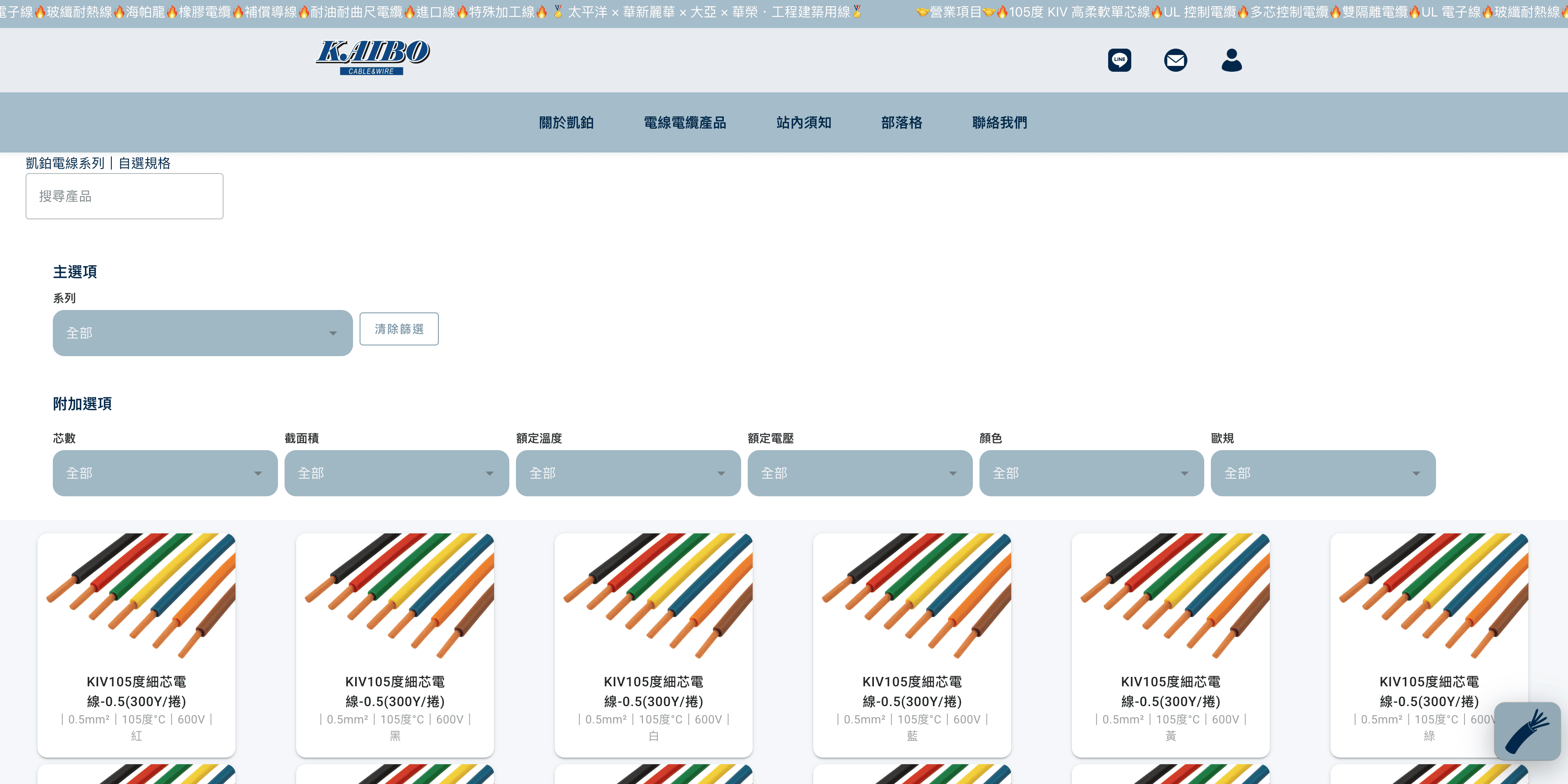1568x784 pixels.
Task: Expand the 截面積 cross-section dropdown
Action: (396, 473)
